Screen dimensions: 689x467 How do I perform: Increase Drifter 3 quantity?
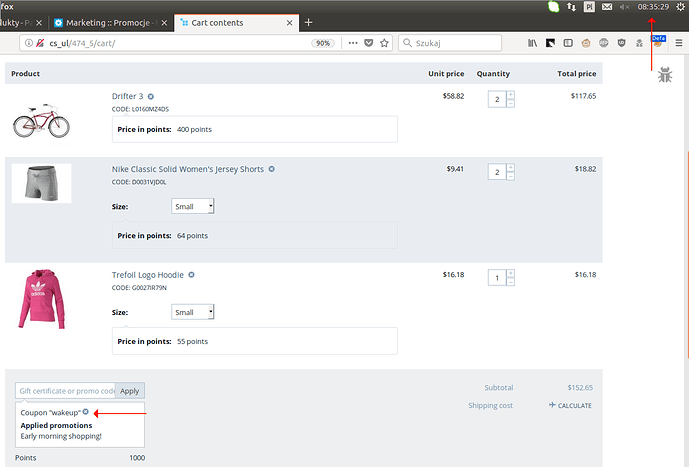511,95
